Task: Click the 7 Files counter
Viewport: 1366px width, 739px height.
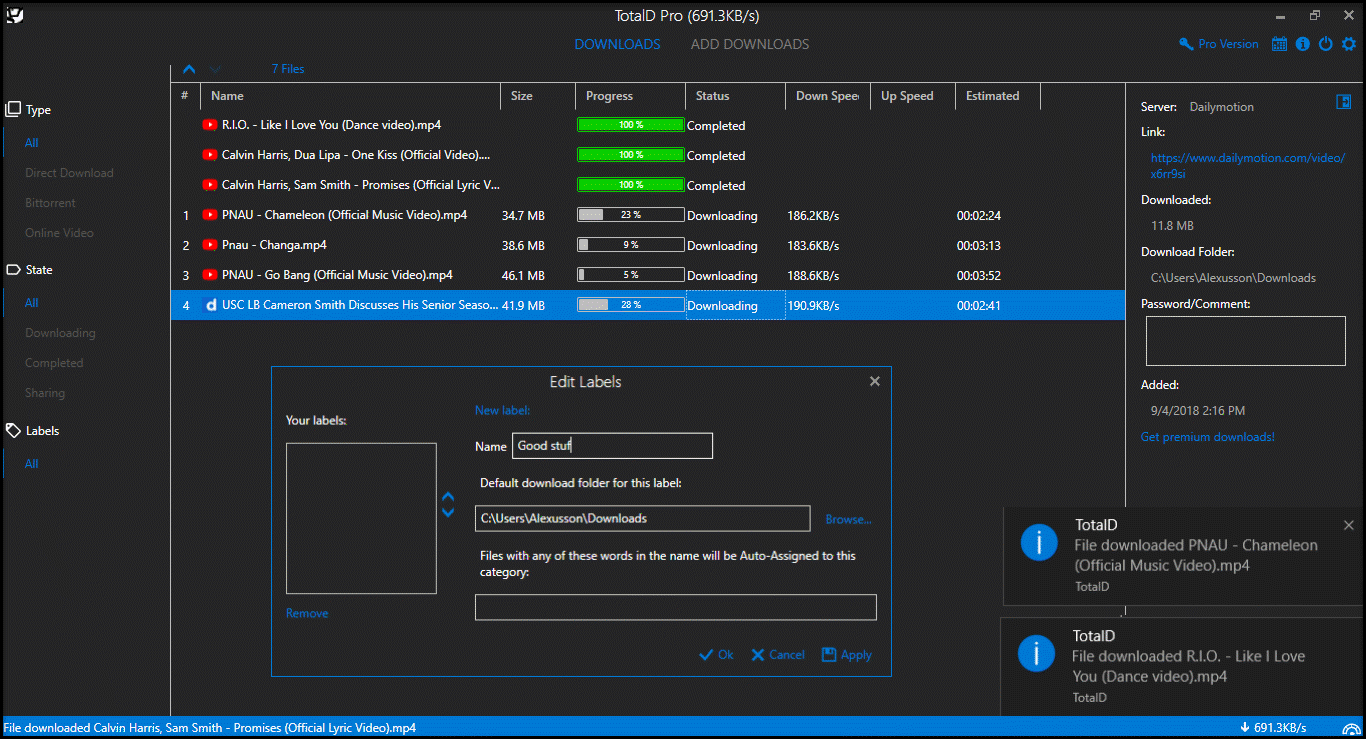Action: point(288,69)
